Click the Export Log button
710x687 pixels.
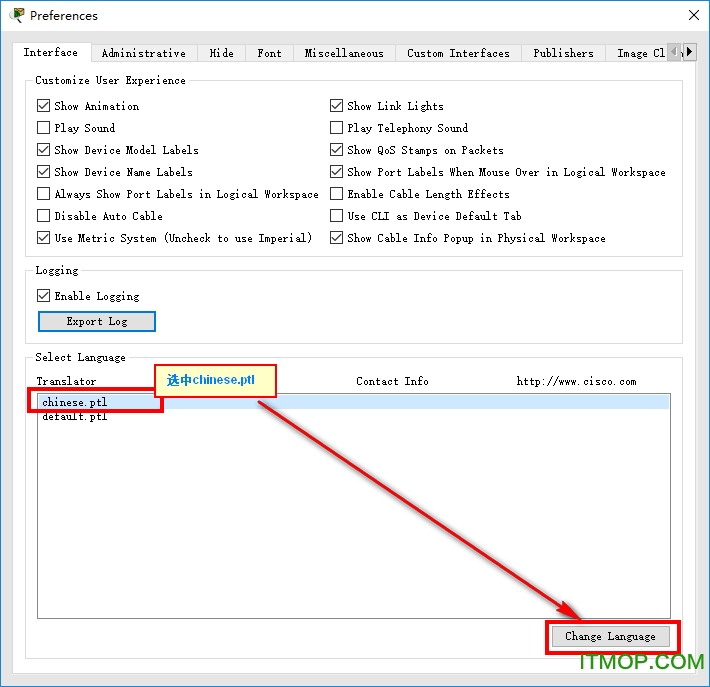coord(97,322)
